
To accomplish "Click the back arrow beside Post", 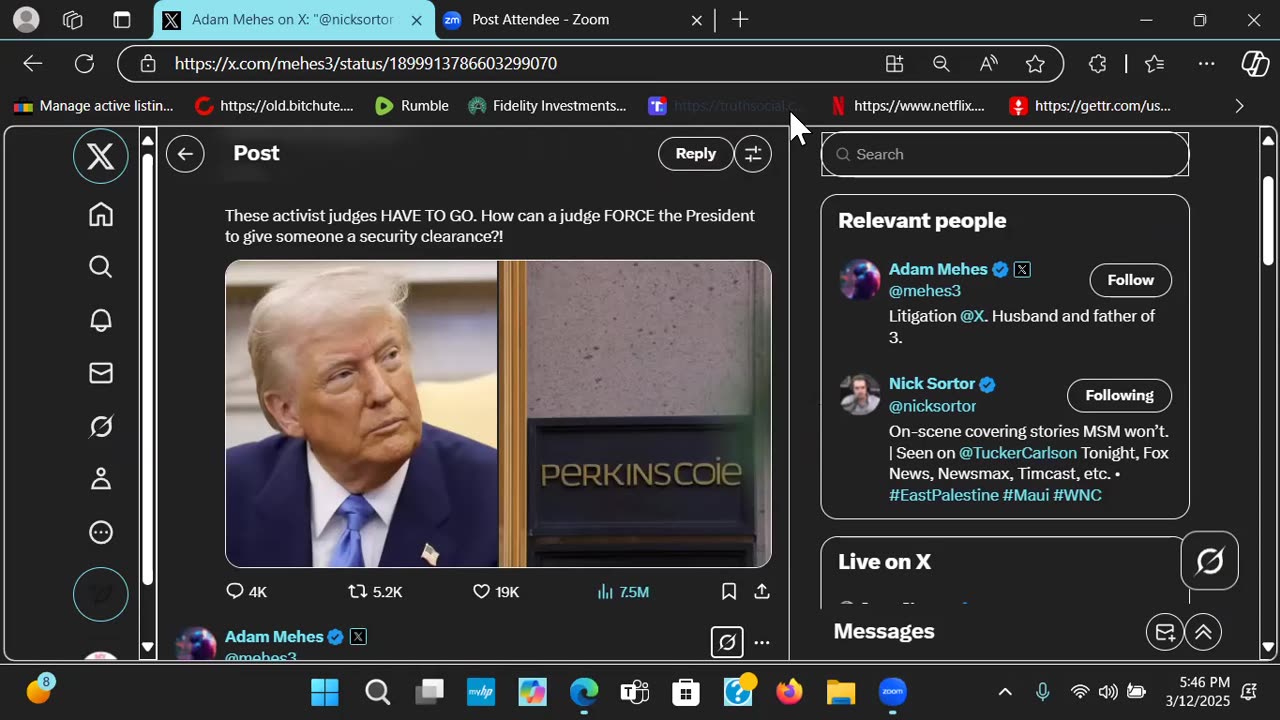I will (x=185, y=154).
